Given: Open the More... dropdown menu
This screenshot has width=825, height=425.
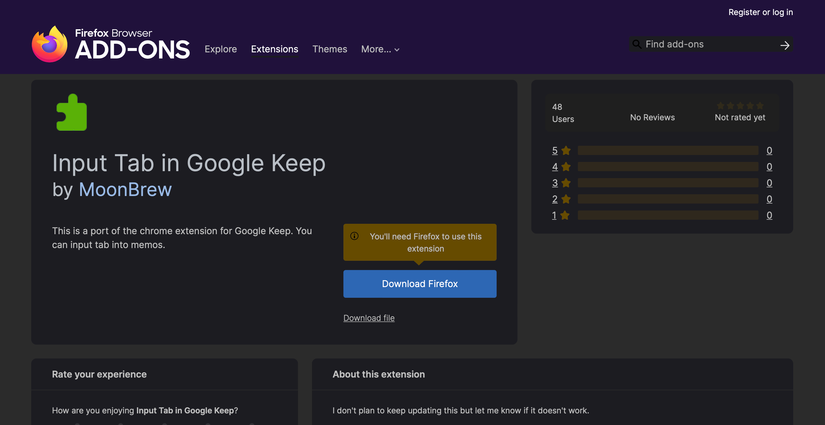Looking at the screenshot, I should 380,49.
